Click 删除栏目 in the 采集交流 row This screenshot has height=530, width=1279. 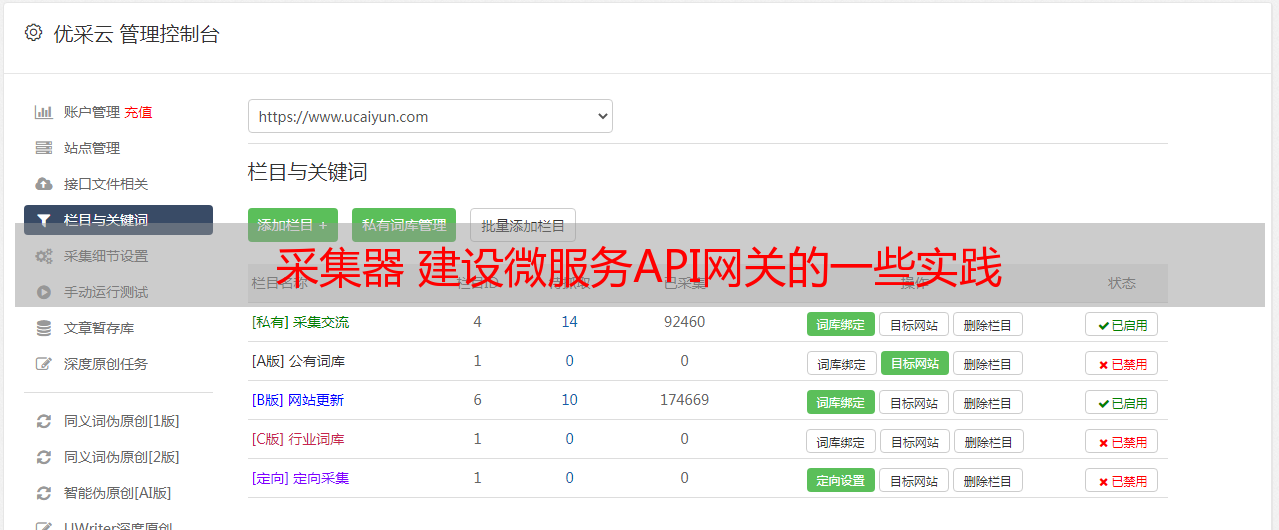click(988, 324)
